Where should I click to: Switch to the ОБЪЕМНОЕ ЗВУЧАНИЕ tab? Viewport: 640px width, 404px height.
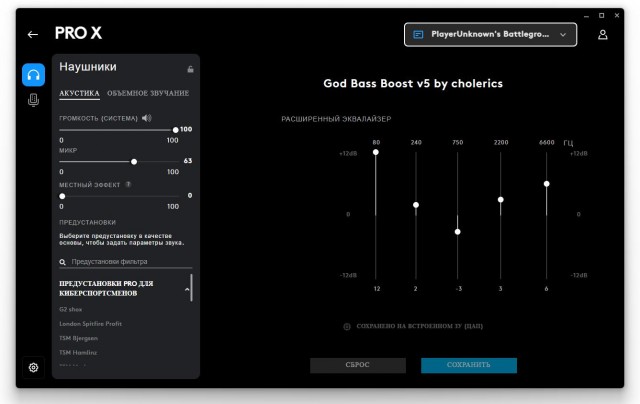(x=148, y=93)
